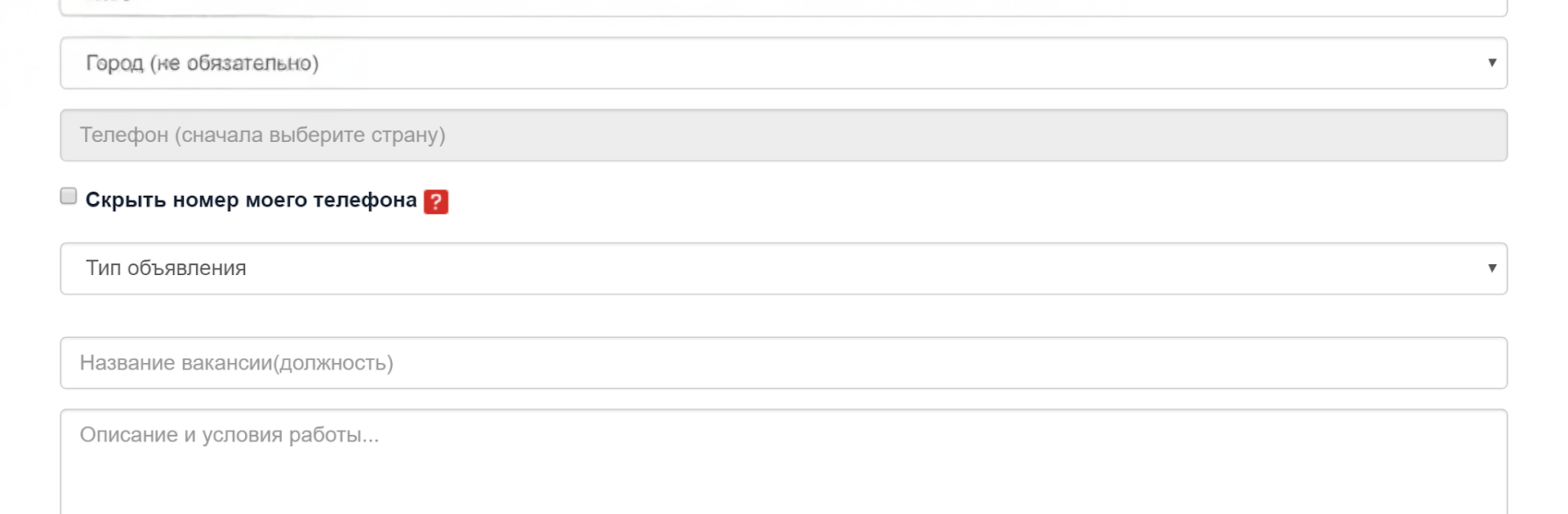This screenshot has height=514, width=1568.
Task: Click the disabled 'Телефон' phone field
Action: pyautogui.click(x=782, y=135)
